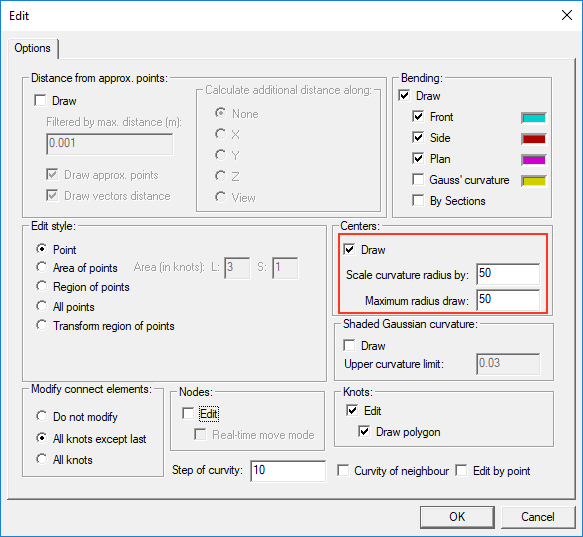The image size is (583, 537).
Task: Select the Point edit style
Action: 42,249
